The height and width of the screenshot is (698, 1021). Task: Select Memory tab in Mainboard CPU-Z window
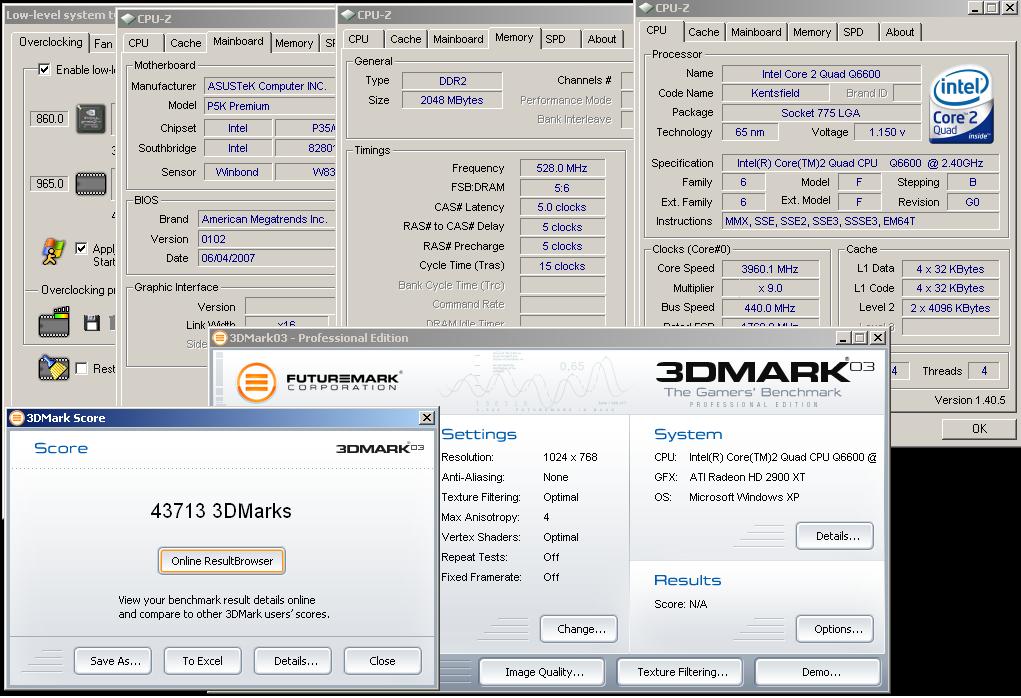[x=294, y=43]
